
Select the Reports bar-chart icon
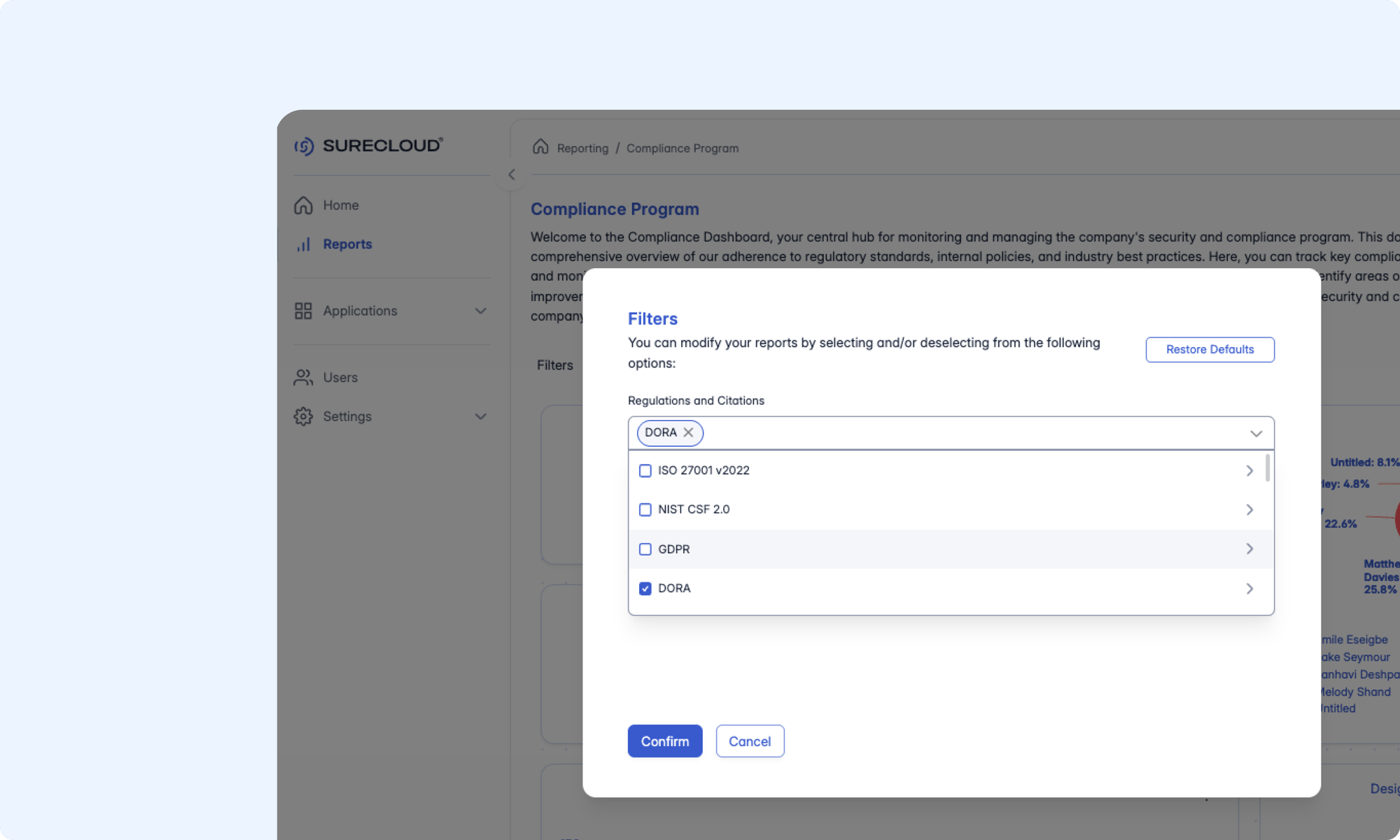[x=303, y=244]
